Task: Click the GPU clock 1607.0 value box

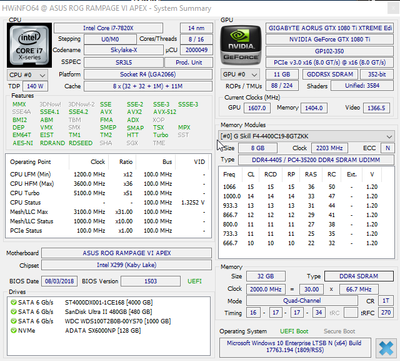Action: click(257, 108)
